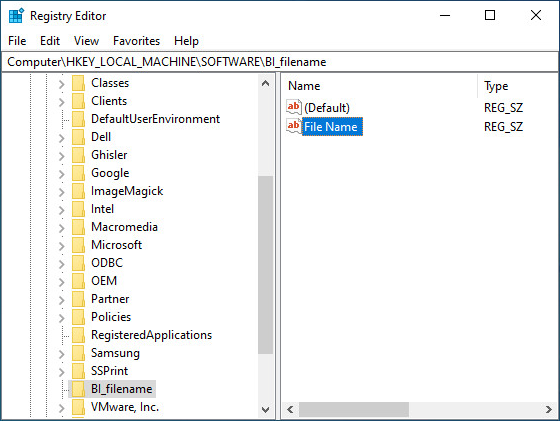560x421 pixels.
Task: Open the View menu
Action: [86, 41]
